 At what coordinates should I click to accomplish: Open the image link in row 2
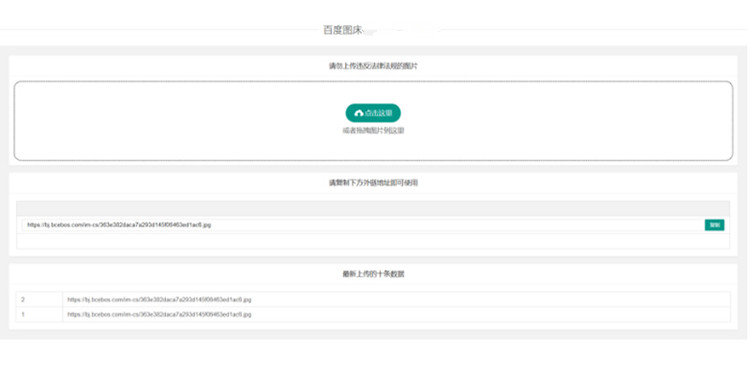[x=159, y=300]
